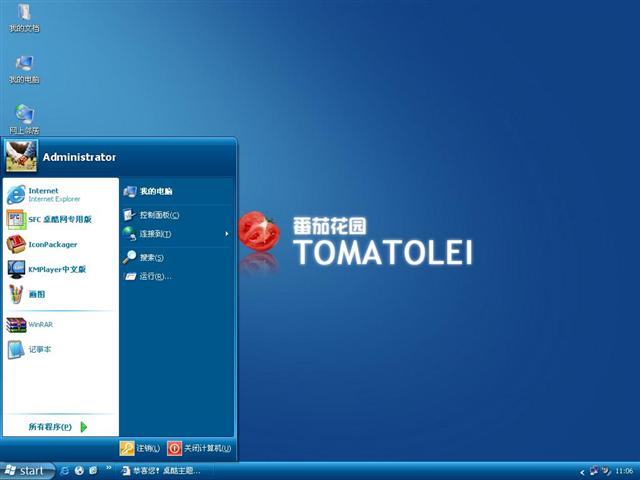
Task: Click the tray icon next to clock
Action: (x=607, y=471)
